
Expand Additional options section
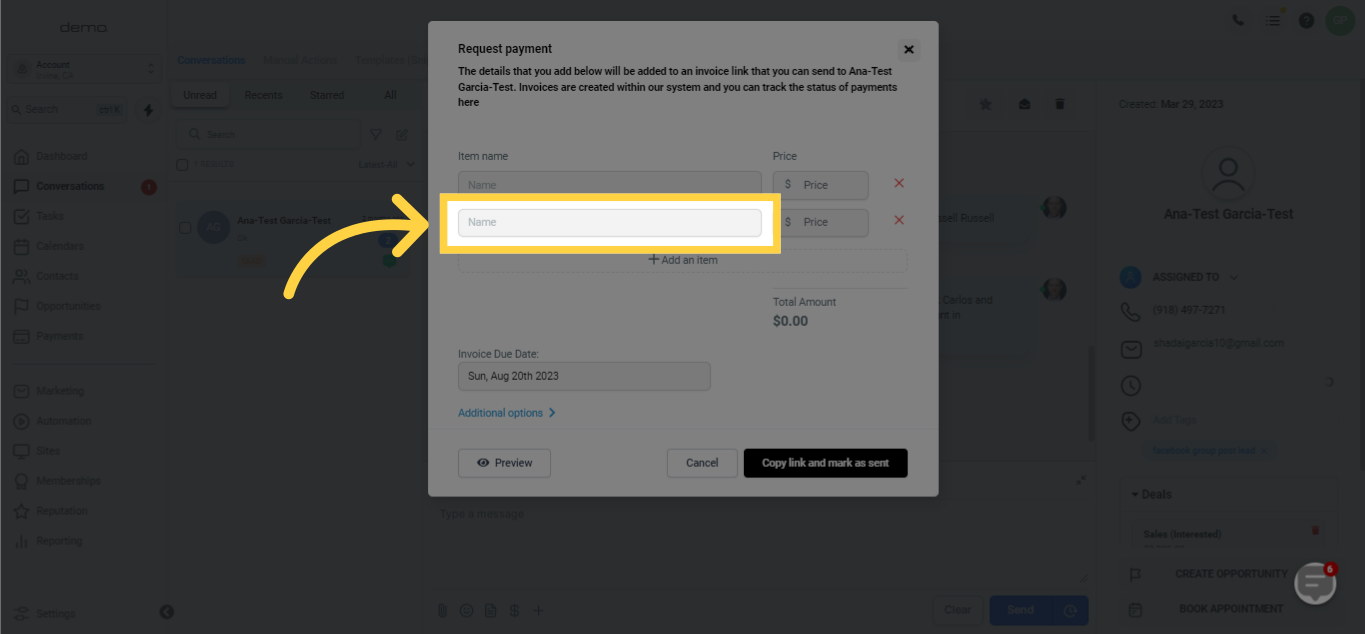(506, 413)
